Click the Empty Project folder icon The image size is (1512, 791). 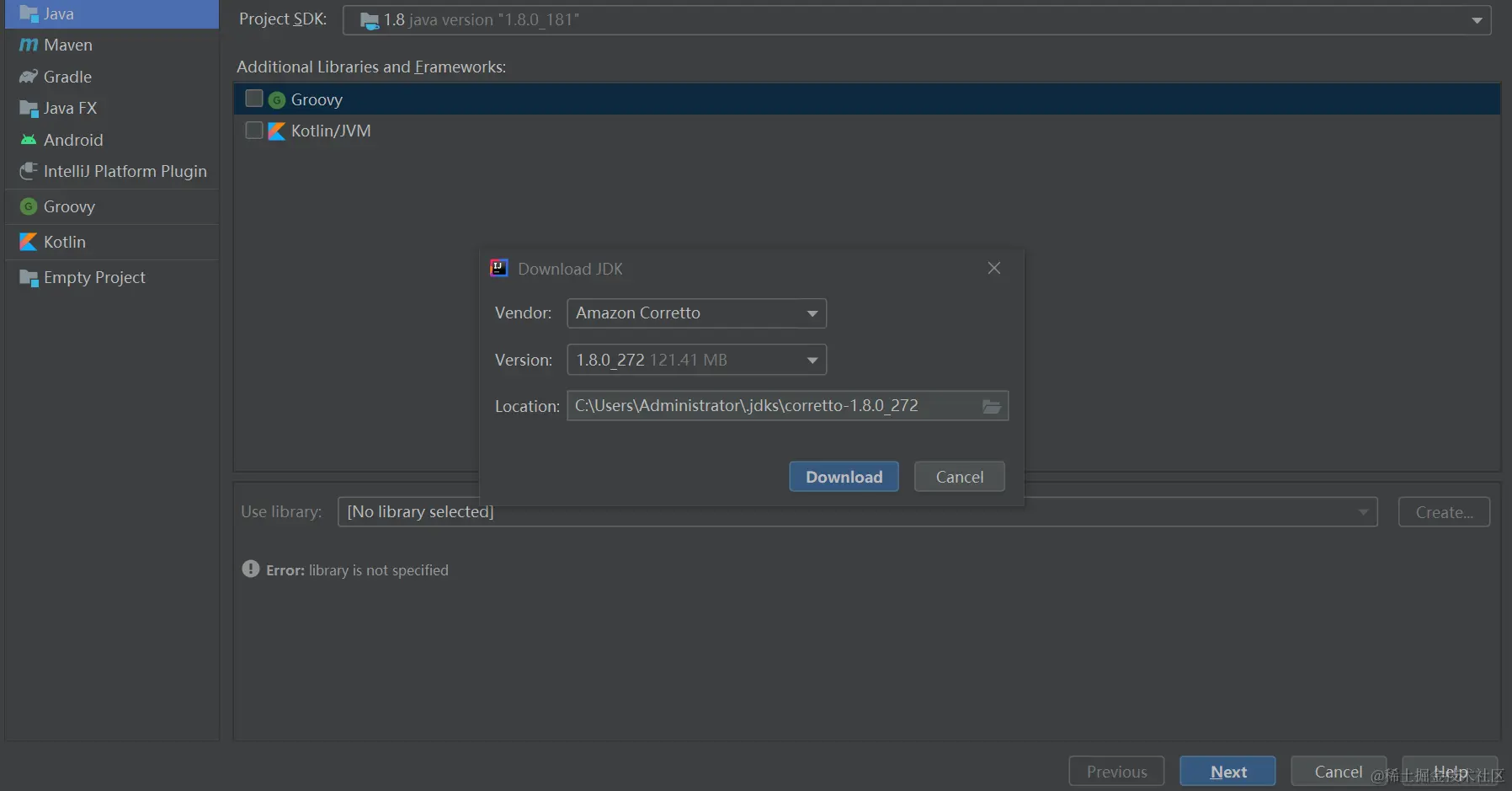coord(29,278)
